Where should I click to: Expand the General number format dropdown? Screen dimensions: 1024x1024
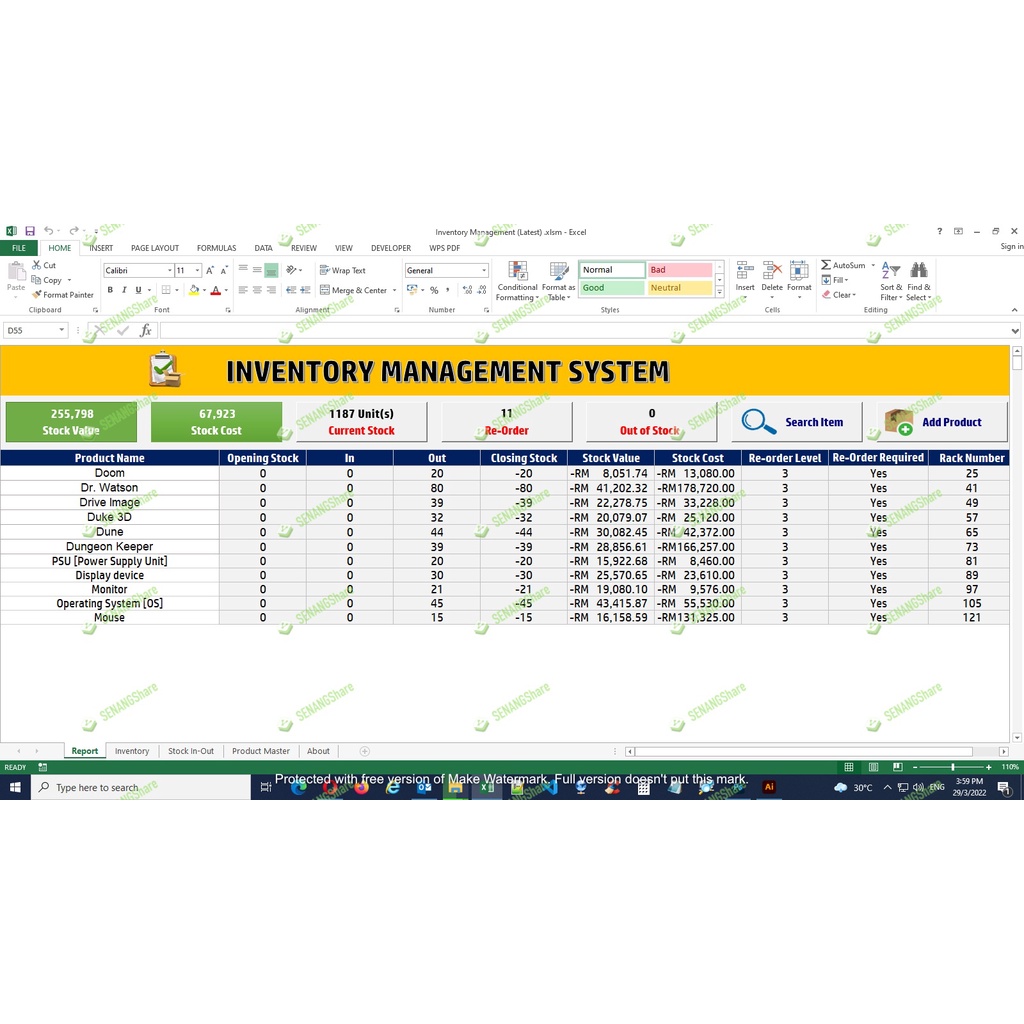(484, 270)
